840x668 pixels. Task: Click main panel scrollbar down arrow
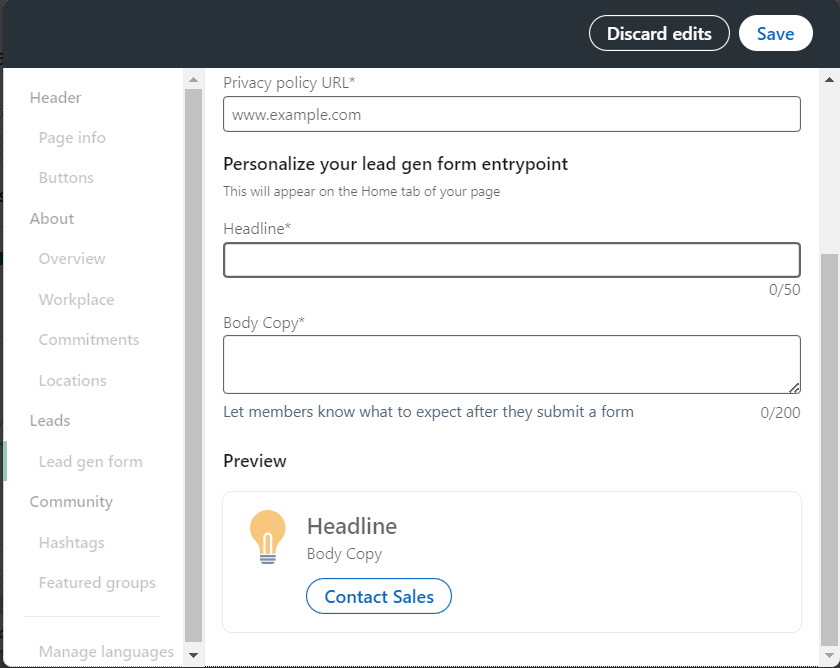pyautogui.click(x=829, y=655)
